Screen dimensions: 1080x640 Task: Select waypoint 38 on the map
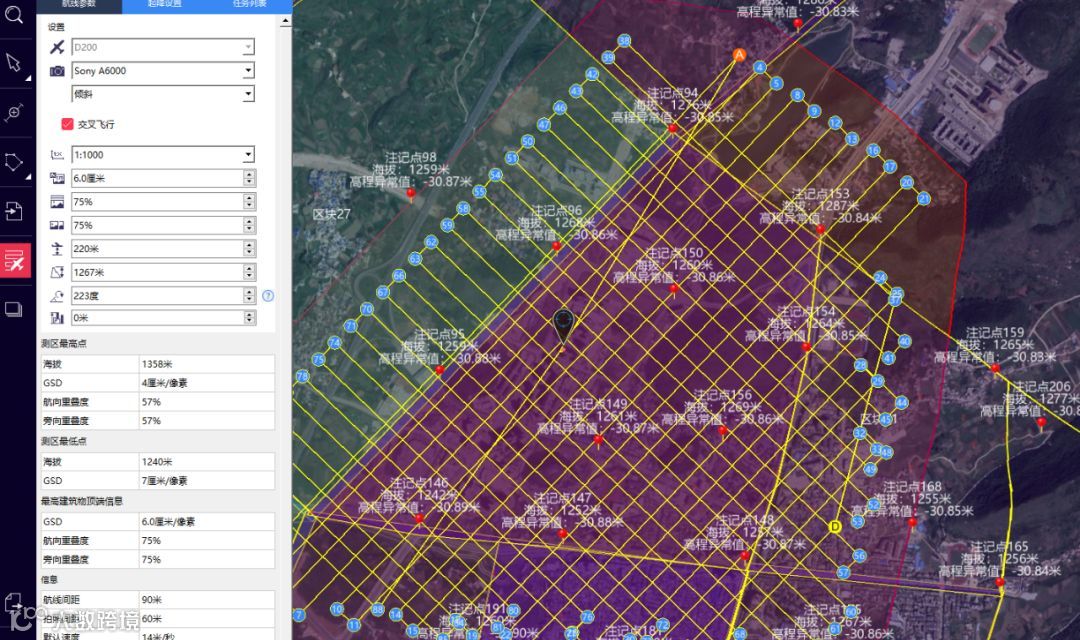[624, 40]
